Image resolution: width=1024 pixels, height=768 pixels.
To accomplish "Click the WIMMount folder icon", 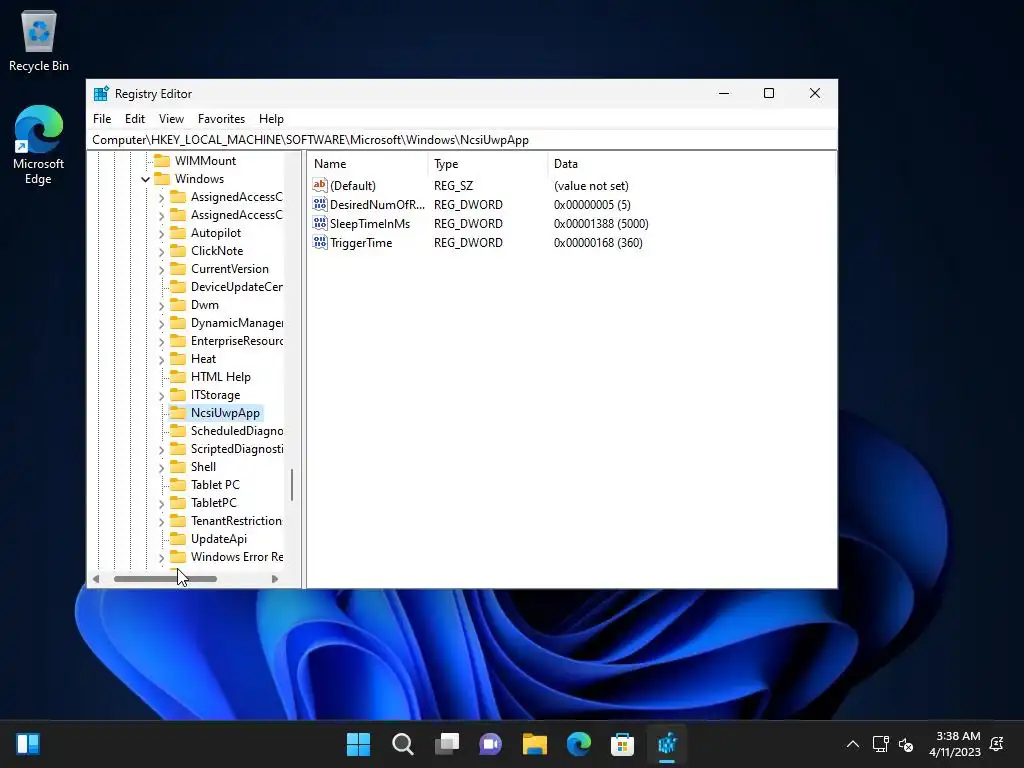I will click(162, 161).
